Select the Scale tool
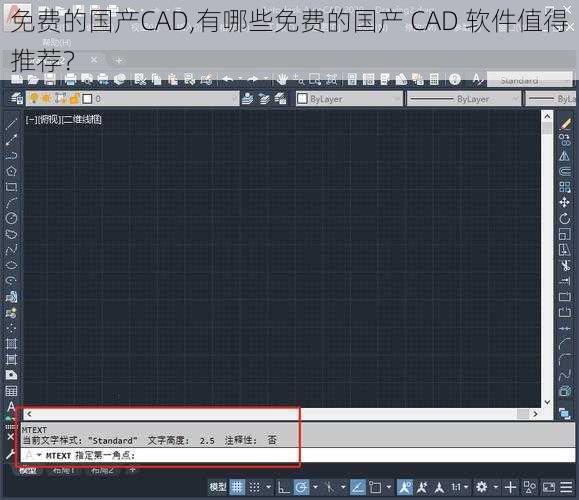This screenshot has height=500, width=579. pyautogui.click(x=565, y=234)
